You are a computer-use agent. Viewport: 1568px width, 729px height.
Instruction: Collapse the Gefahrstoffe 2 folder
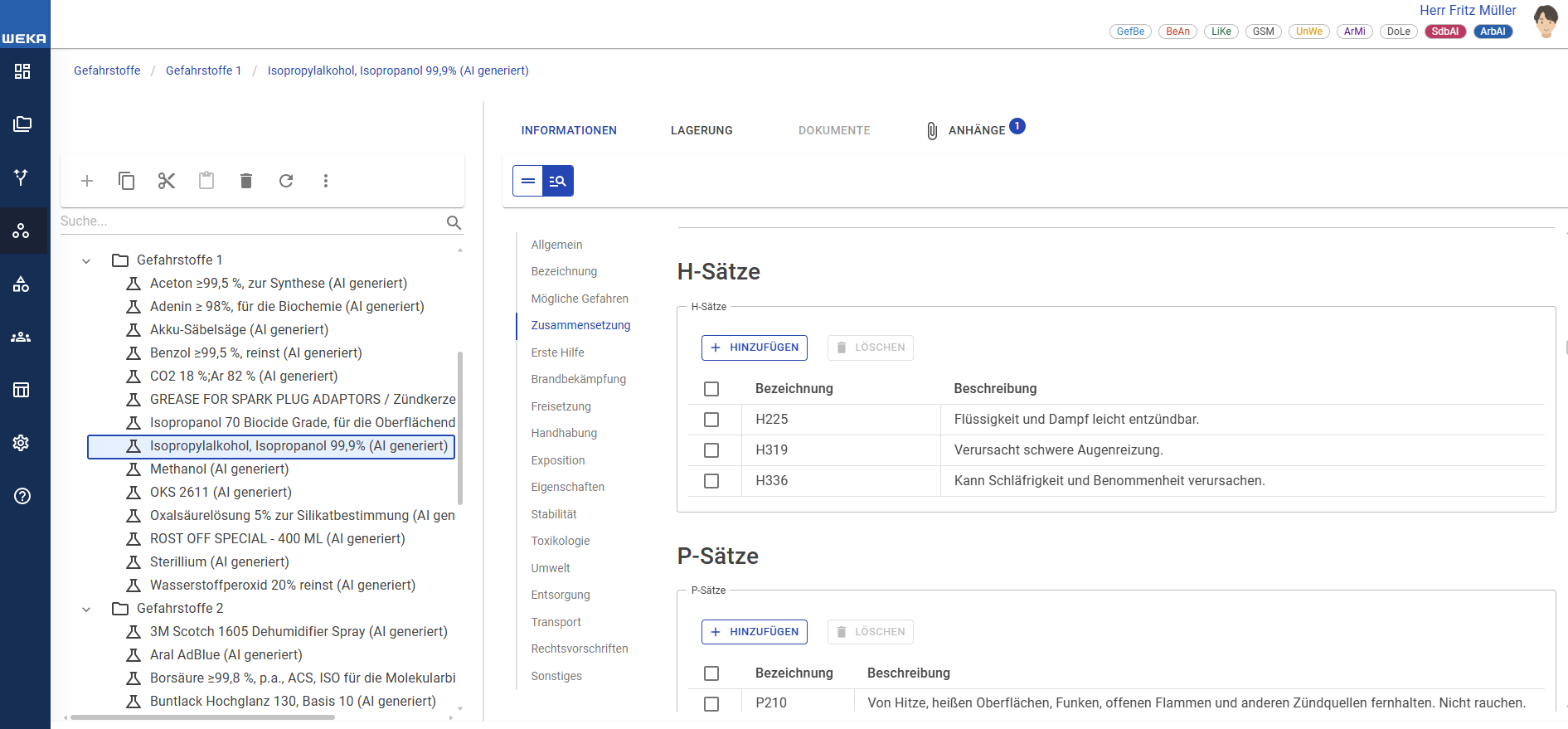tap(86, 609)
